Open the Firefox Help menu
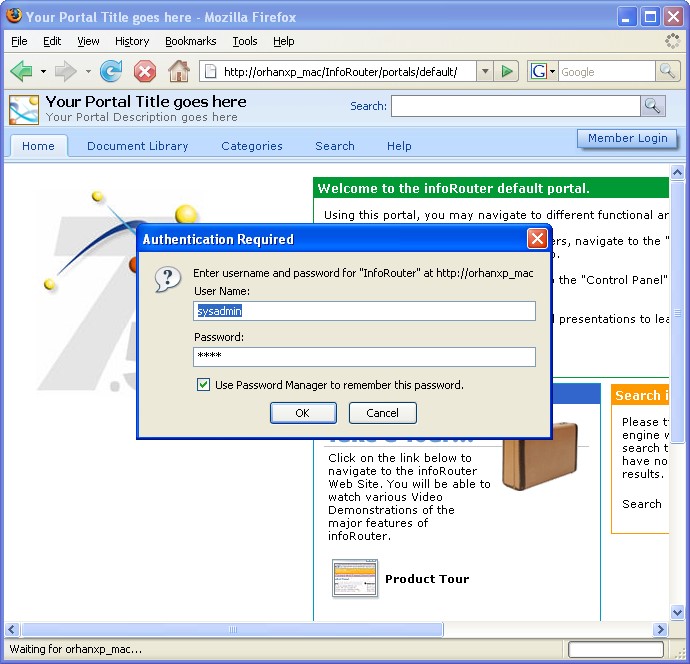This screenshot has height=664, width=690. [x=283, y=41]
